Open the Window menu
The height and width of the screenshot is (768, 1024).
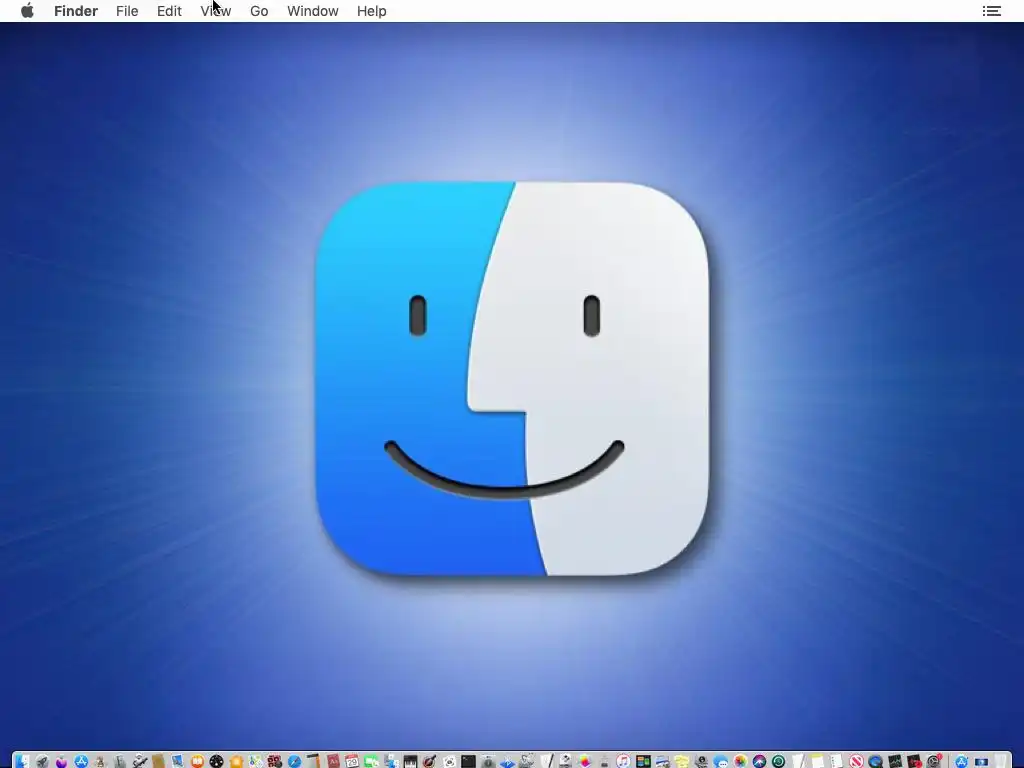point(313,11)
